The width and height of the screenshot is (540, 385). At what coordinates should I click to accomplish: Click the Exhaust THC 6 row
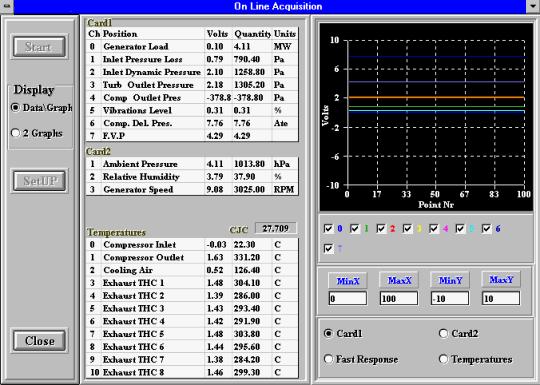coord(192,346)
